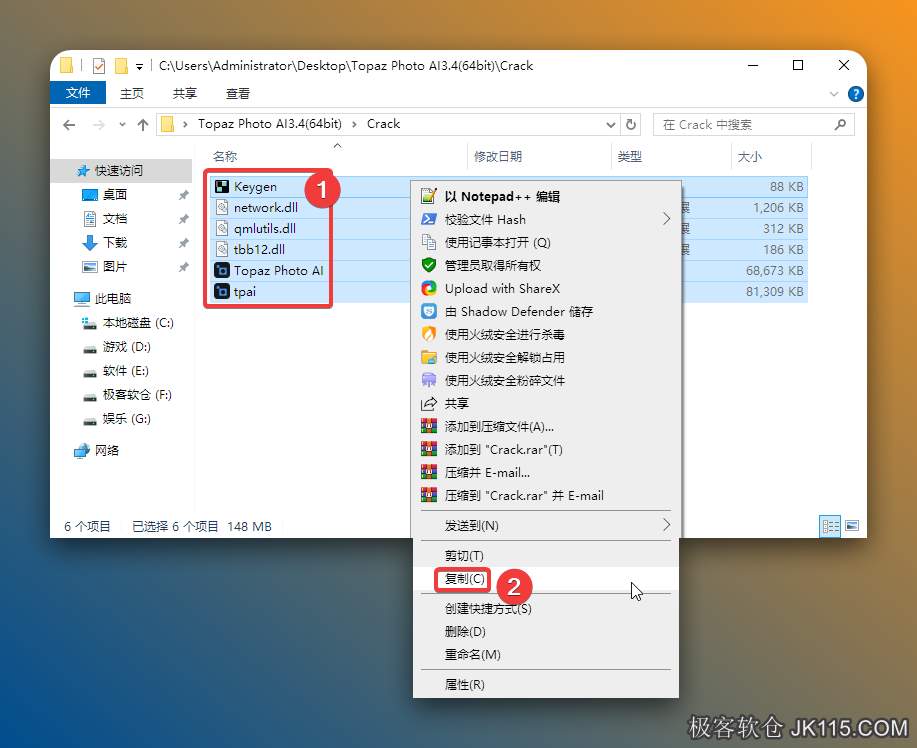Screen dimensions: 917x748
Task: Sort by the 修改日期 column header
Action: coord(498,157)
